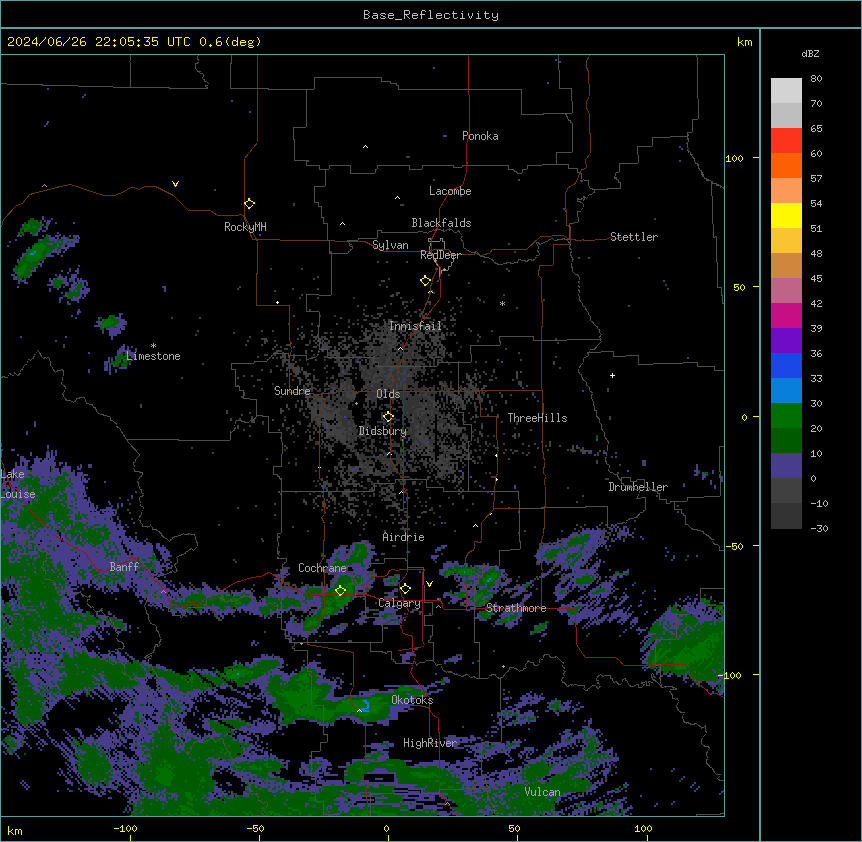Pick the purple 36-39 dBZ legend swatch
The height and width of the screenshot is (842, 862).
786,341
